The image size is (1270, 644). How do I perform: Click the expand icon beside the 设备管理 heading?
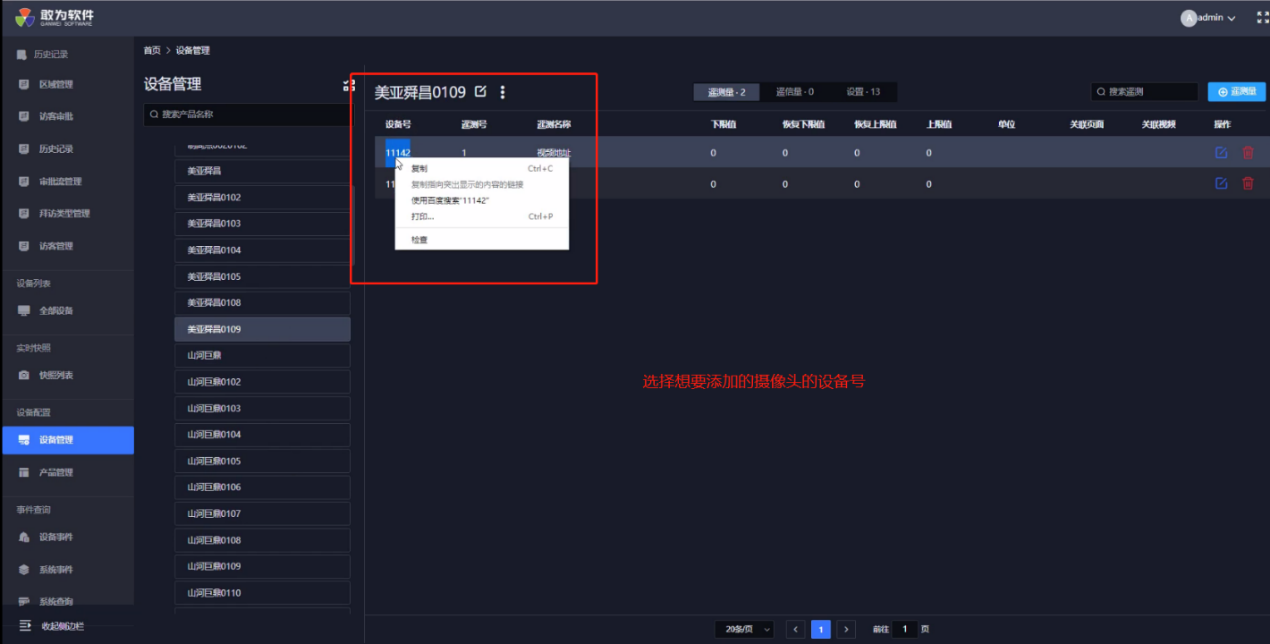348,85
